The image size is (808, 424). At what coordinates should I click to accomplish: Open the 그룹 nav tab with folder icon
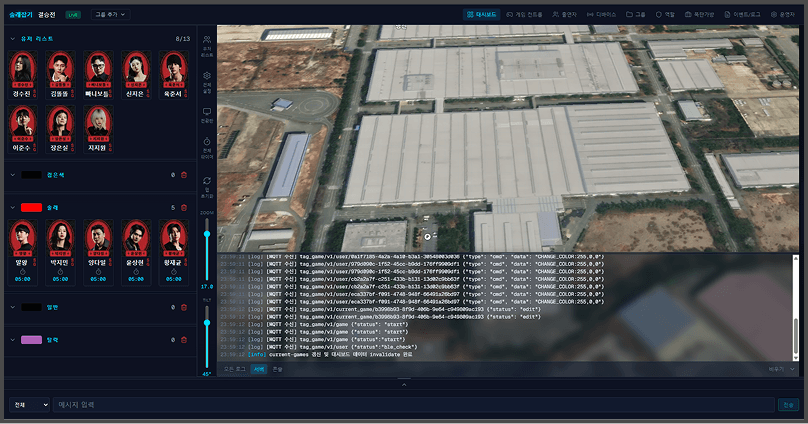(635, 14)
